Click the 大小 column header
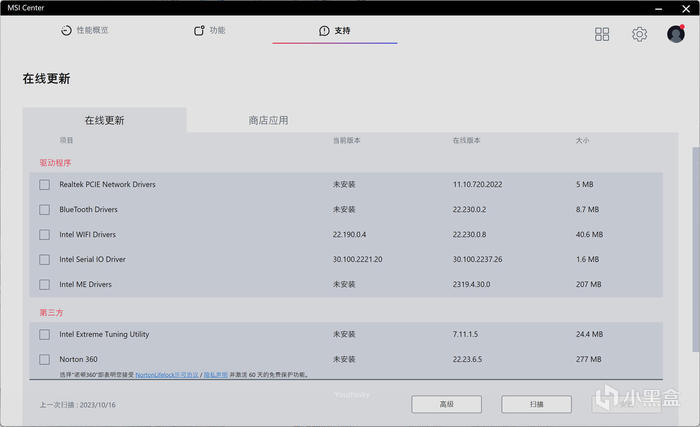Viewport: 700px width, 427px height. click(x=582, y=141)
